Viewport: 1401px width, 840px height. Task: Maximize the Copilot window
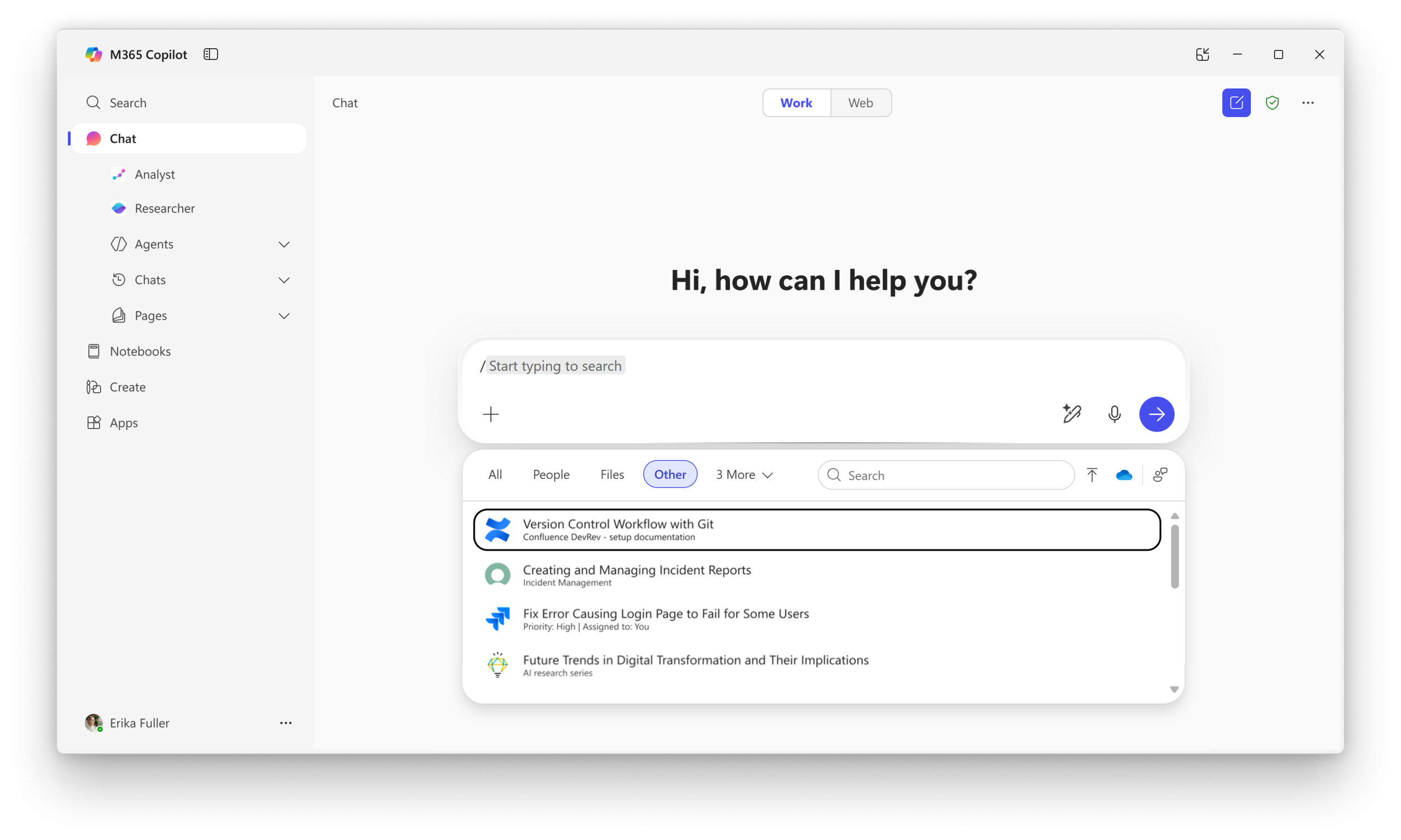[1278, 54]
